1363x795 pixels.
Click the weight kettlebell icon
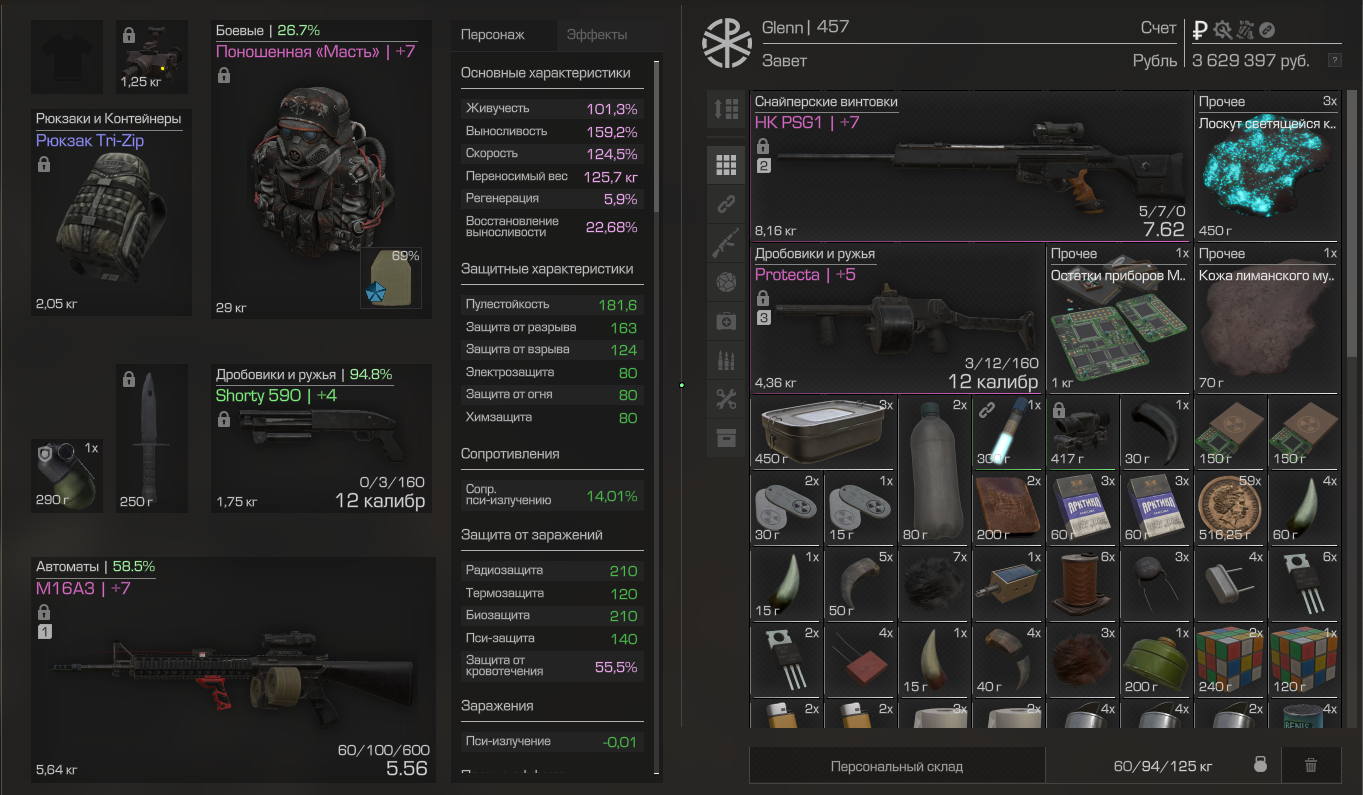pyautogui.click(x=1261, y=765)
